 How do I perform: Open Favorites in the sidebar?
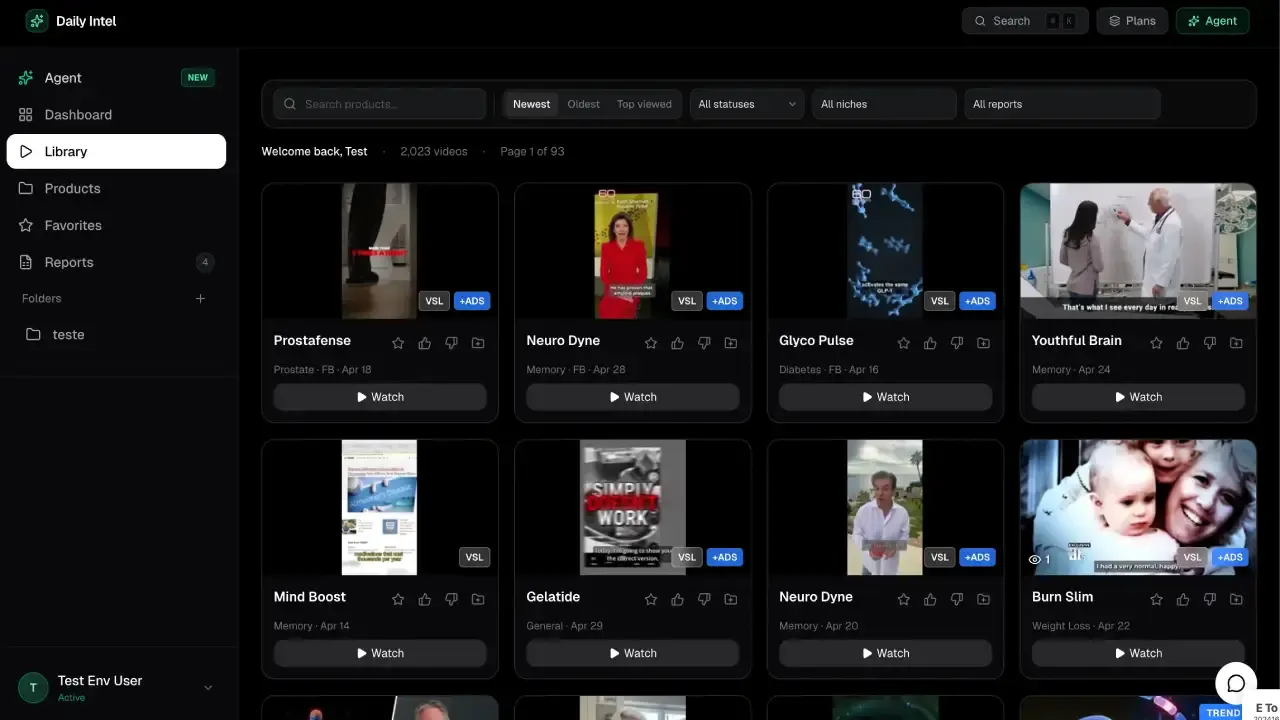[116, 226]
